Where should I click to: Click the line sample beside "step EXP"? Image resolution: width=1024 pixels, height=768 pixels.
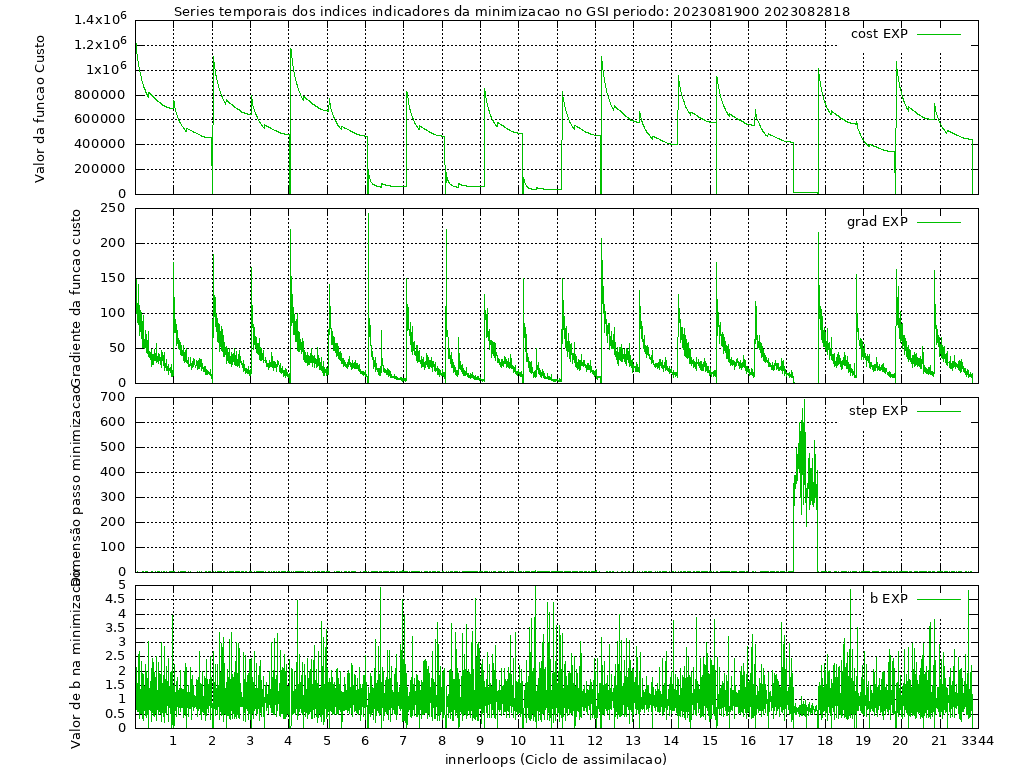coord(939,411)
